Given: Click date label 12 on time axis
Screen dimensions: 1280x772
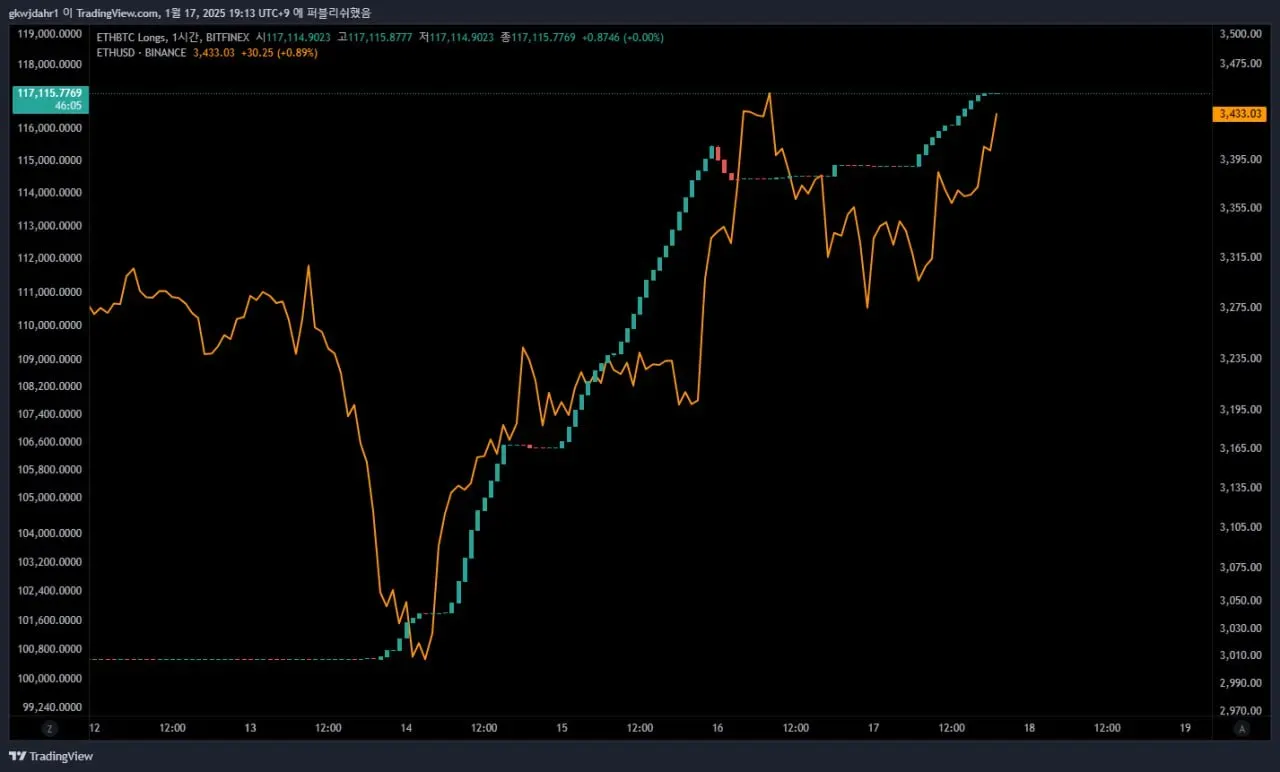Looking at the screenshot, I should (94, 728).
